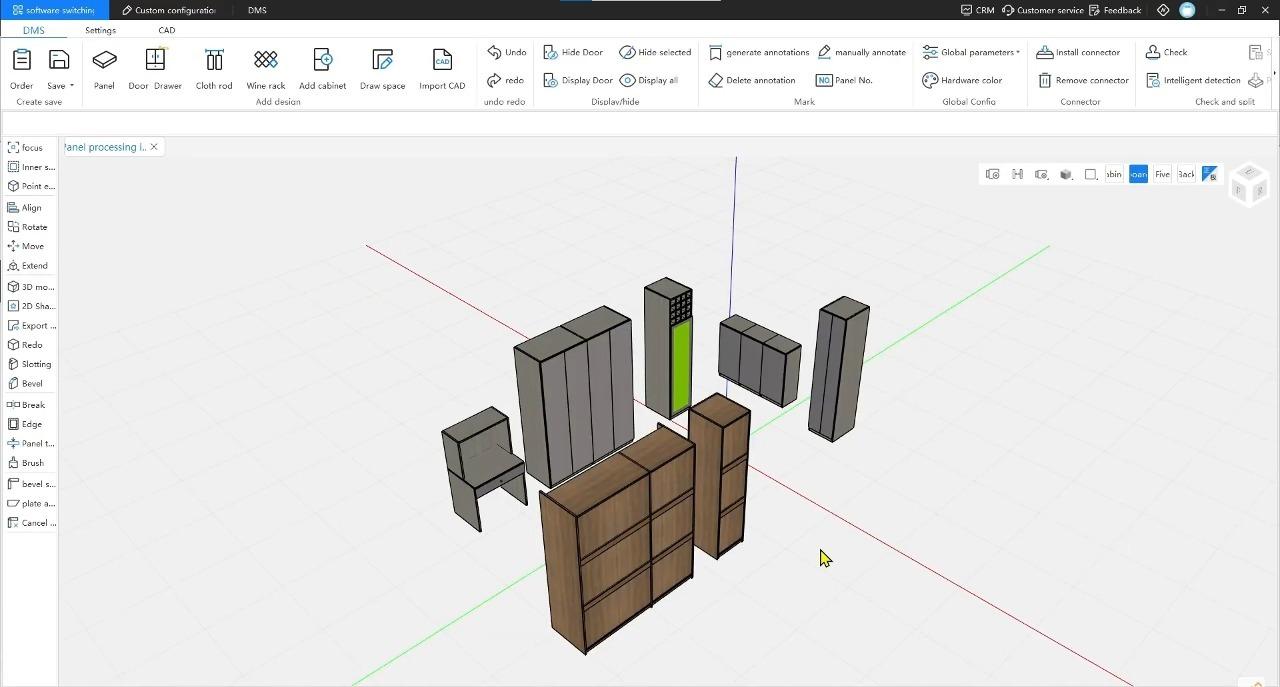Click the Add cabinet icon
This screenshot has height=687, width=1280.
pos(322,59)
